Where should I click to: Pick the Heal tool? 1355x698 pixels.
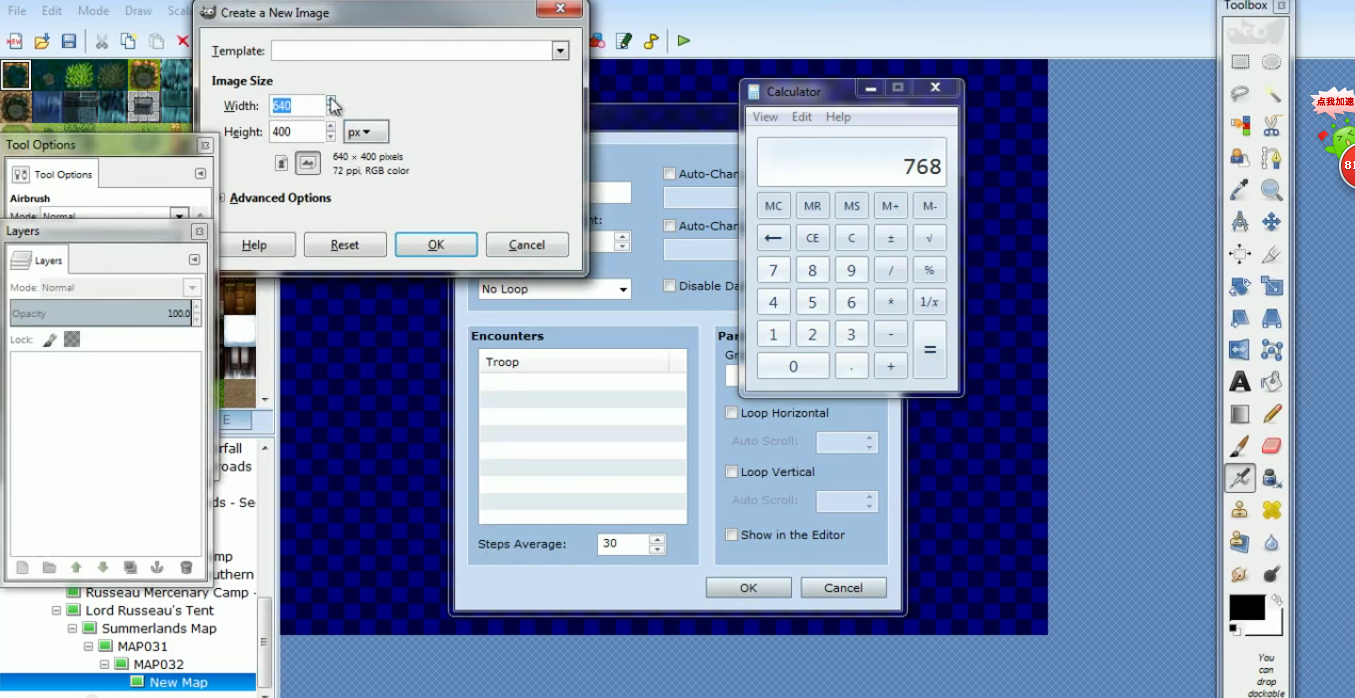pyautogui.click(x=1271, y=510)
